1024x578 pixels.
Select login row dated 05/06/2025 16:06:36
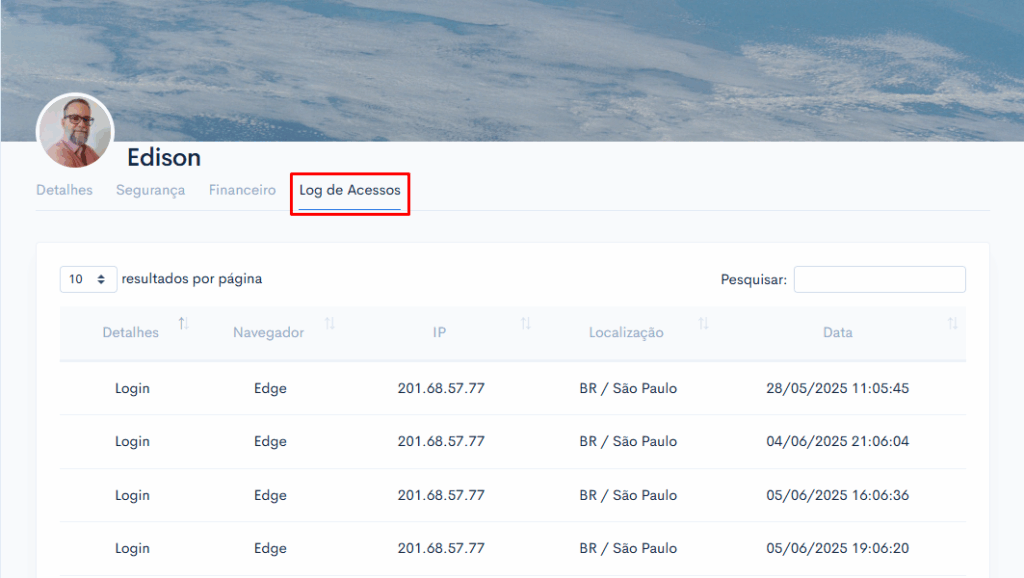coord(513,495)
